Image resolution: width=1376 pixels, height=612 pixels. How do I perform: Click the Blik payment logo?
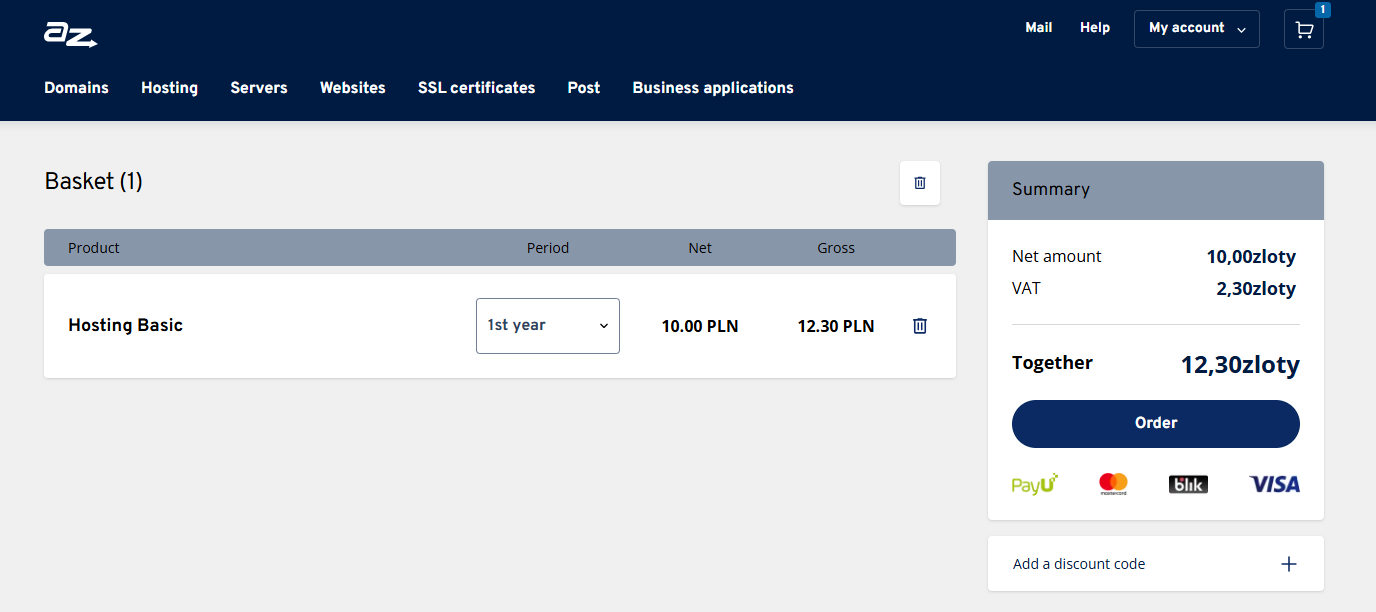coord(1188,484)
